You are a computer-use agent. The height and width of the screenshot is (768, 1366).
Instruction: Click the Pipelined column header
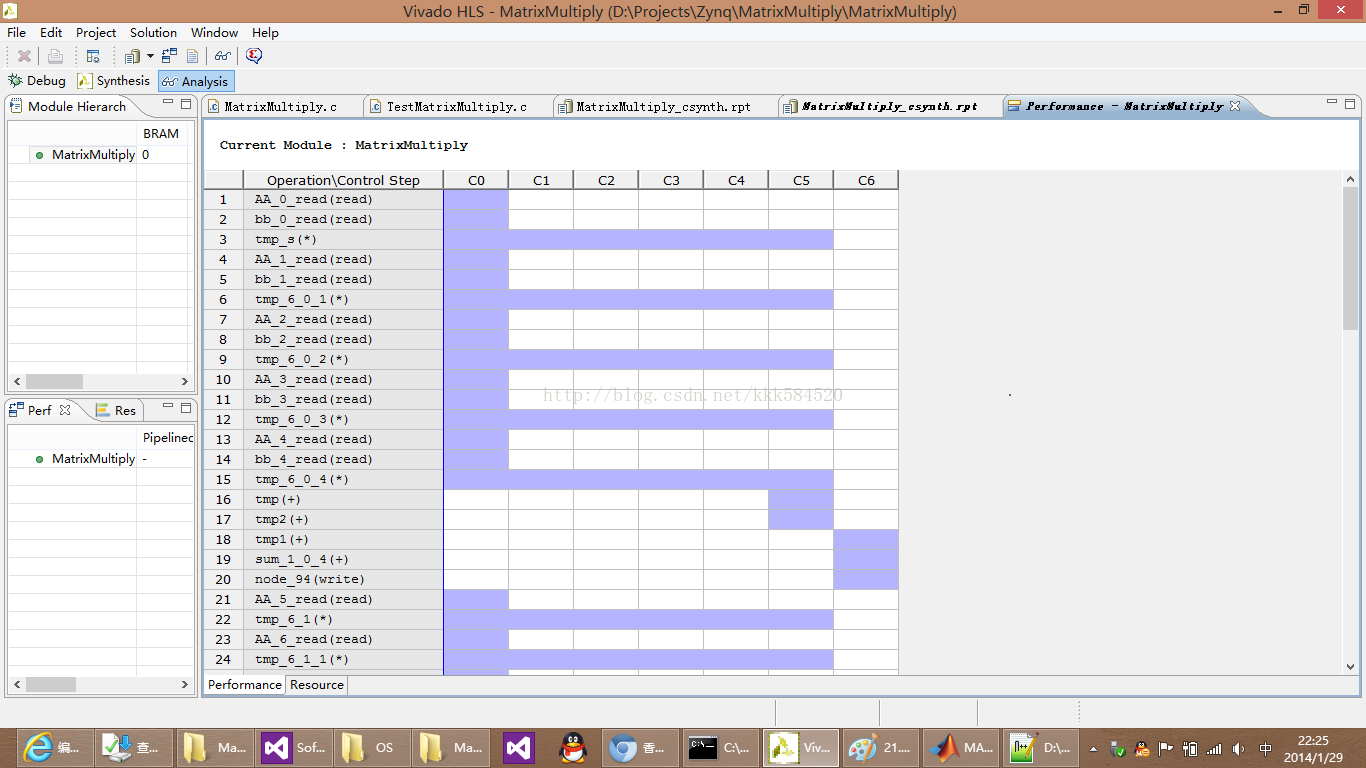coord(166,437)
